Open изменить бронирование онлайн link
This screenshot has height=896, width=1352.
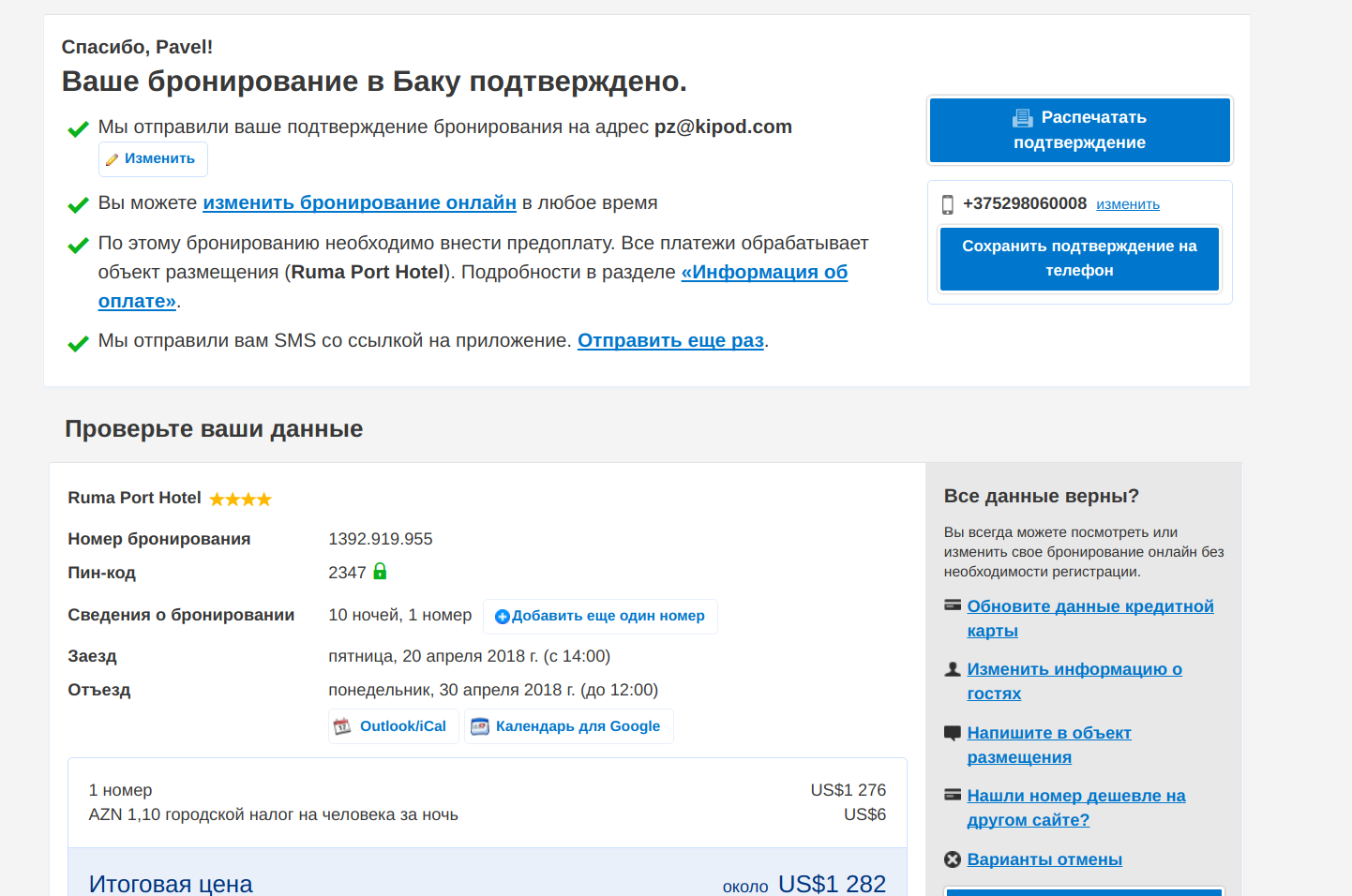(359, 202)
